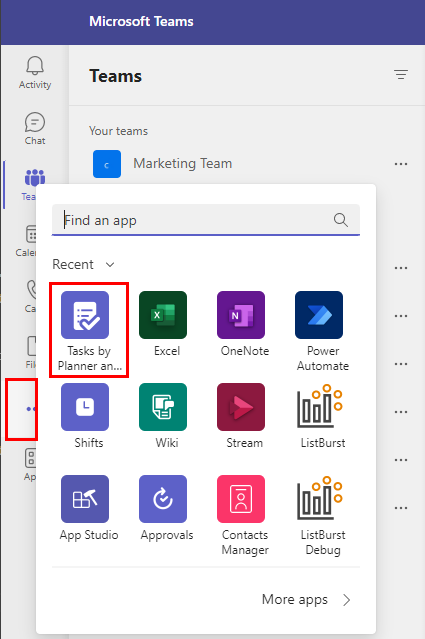Click the Your teams label
The image size is (425, 639).
(x=118, y=131)
